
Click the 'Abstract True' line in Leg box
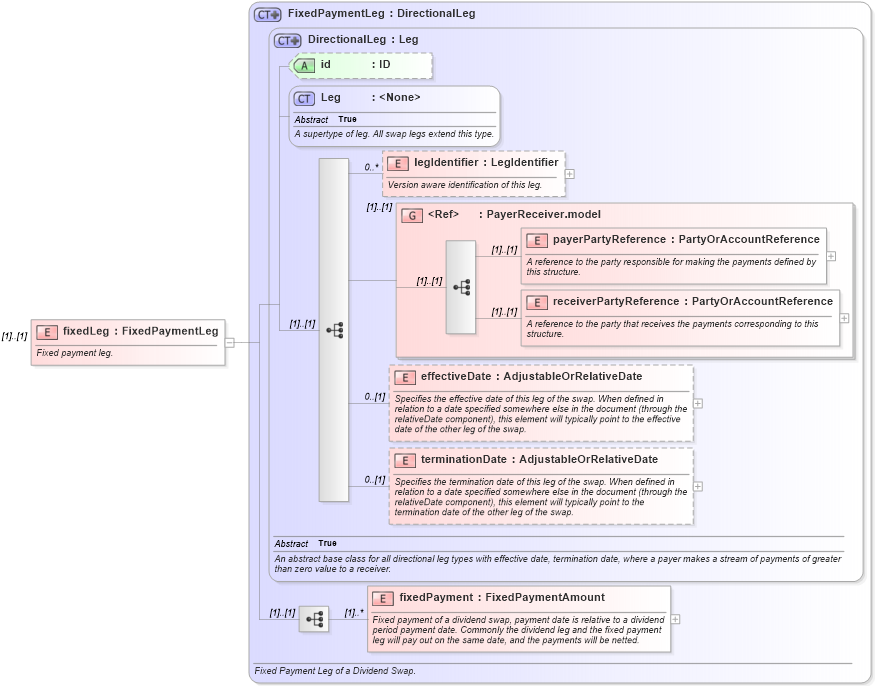325,119
